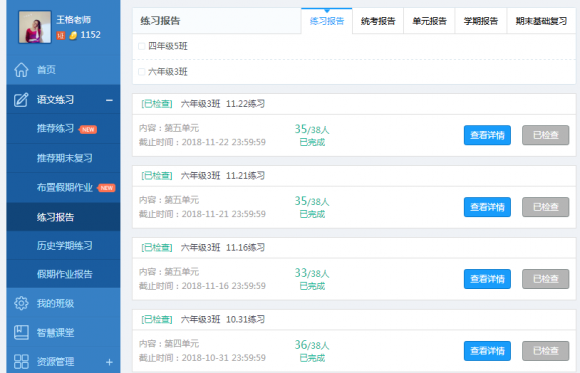Click the orange badge icon under teacher name

coord(61,36)
